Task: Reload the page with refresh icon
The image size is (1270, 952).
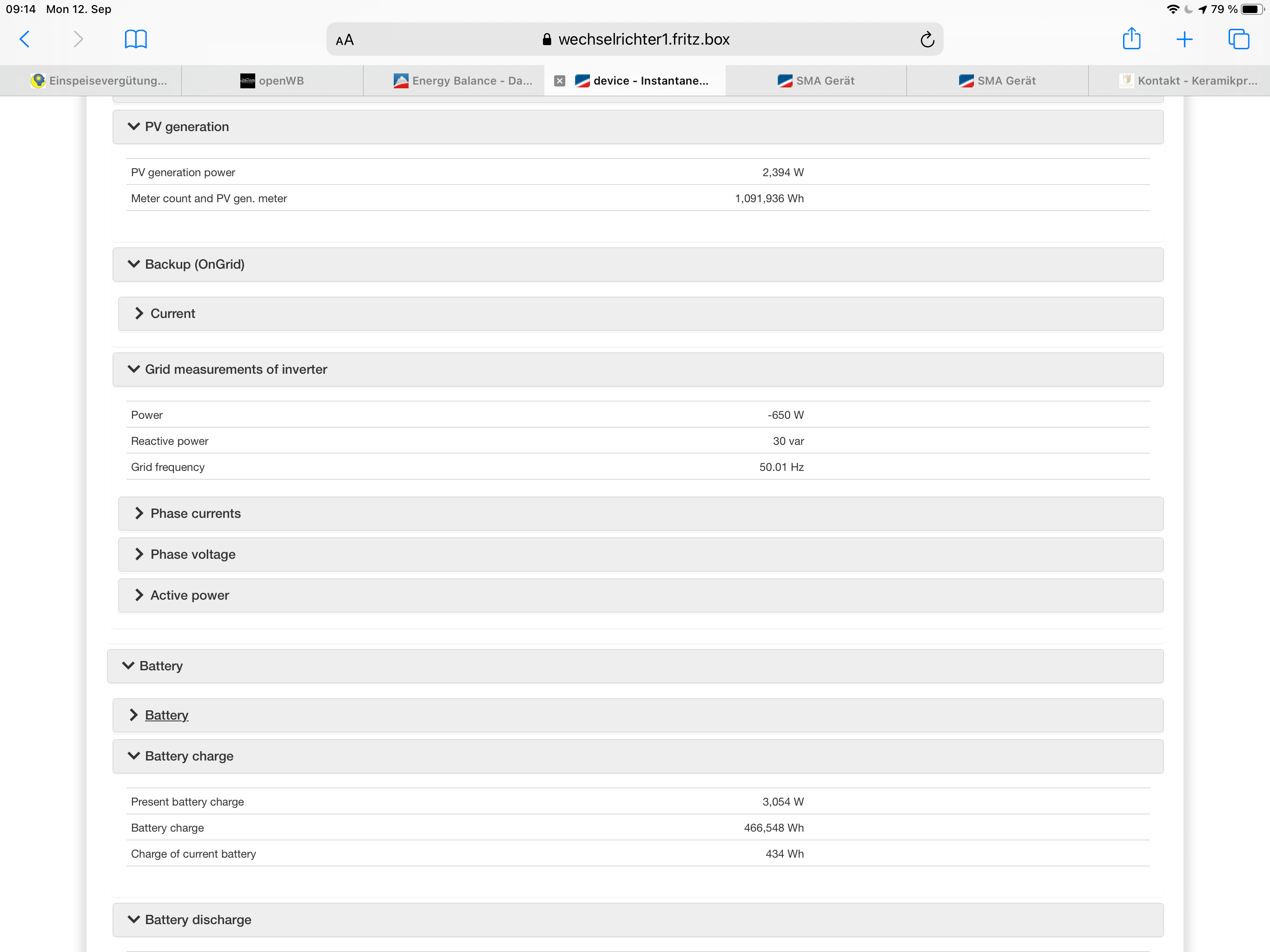Action: [926, 40]
